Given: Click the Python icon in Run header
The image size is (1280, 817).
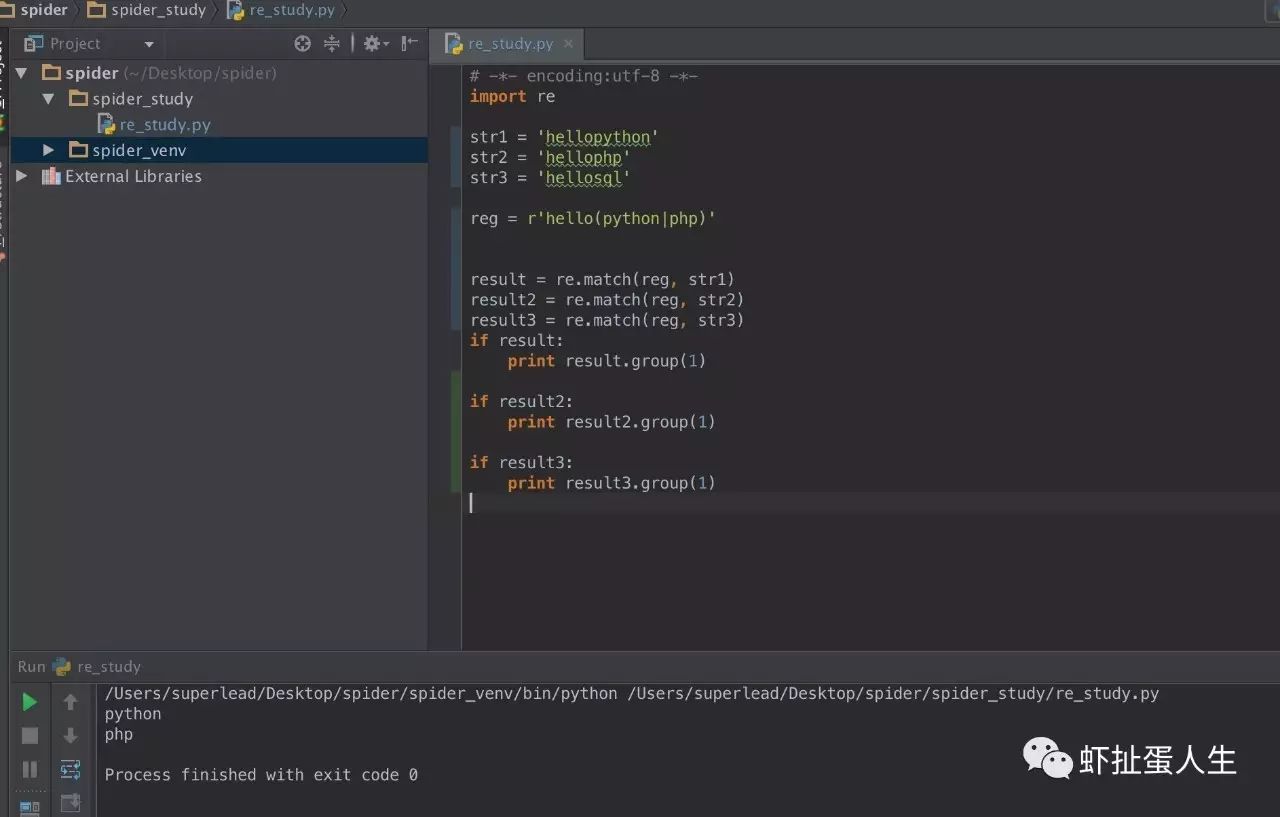Looking at the screenshot, I should [x=62, y=666].
